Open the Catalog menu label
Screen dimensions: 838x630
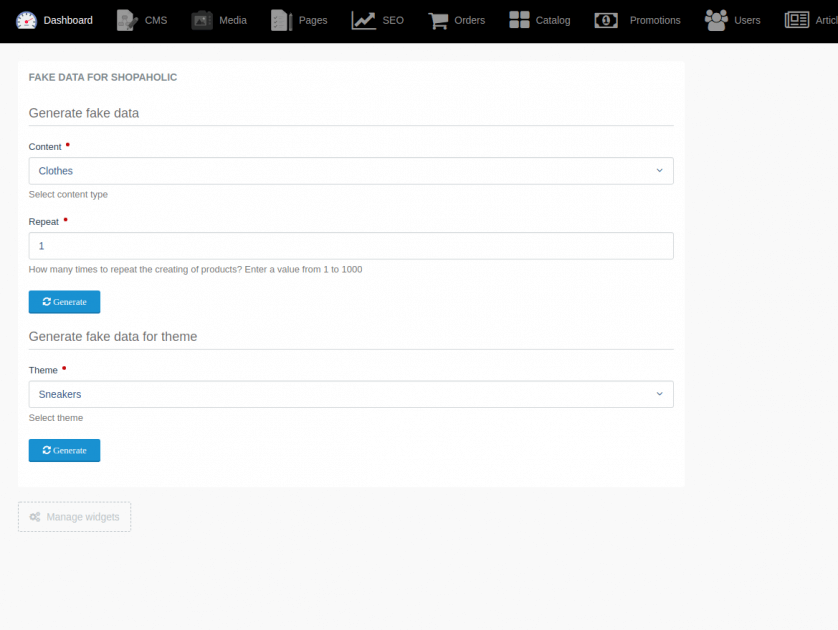[553, 20]
